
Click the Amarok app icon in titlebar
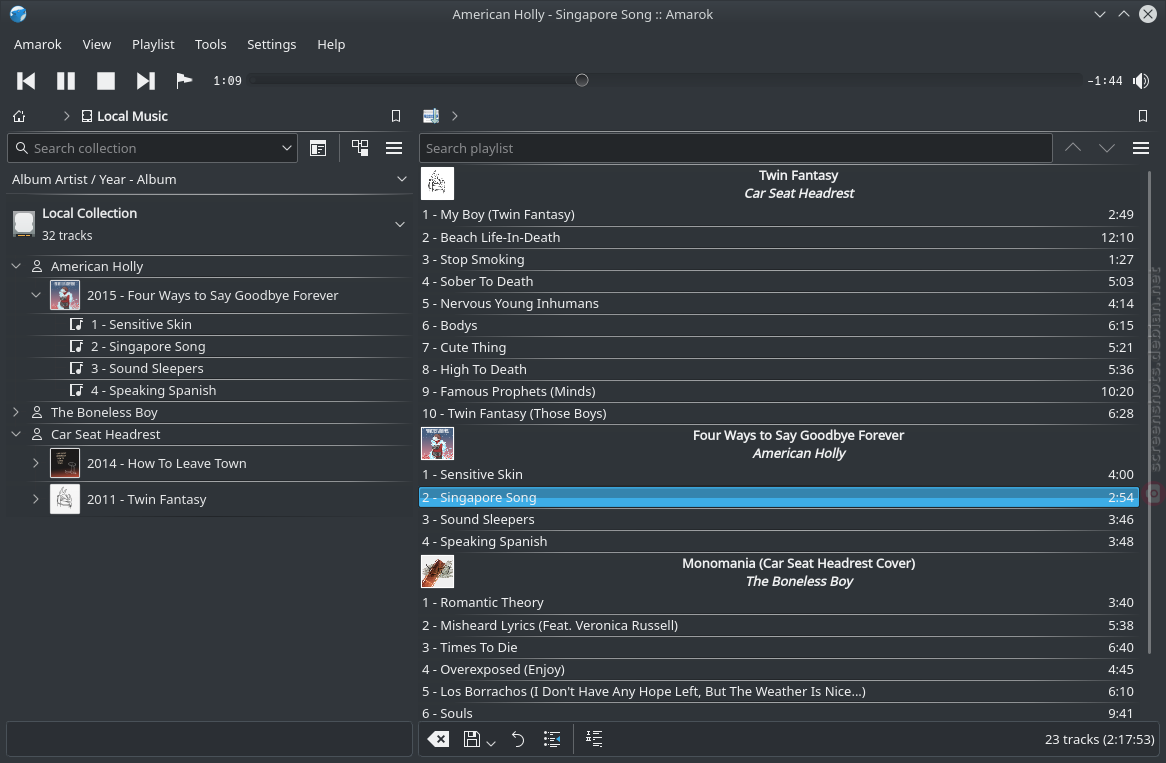[x=19, y=14]
